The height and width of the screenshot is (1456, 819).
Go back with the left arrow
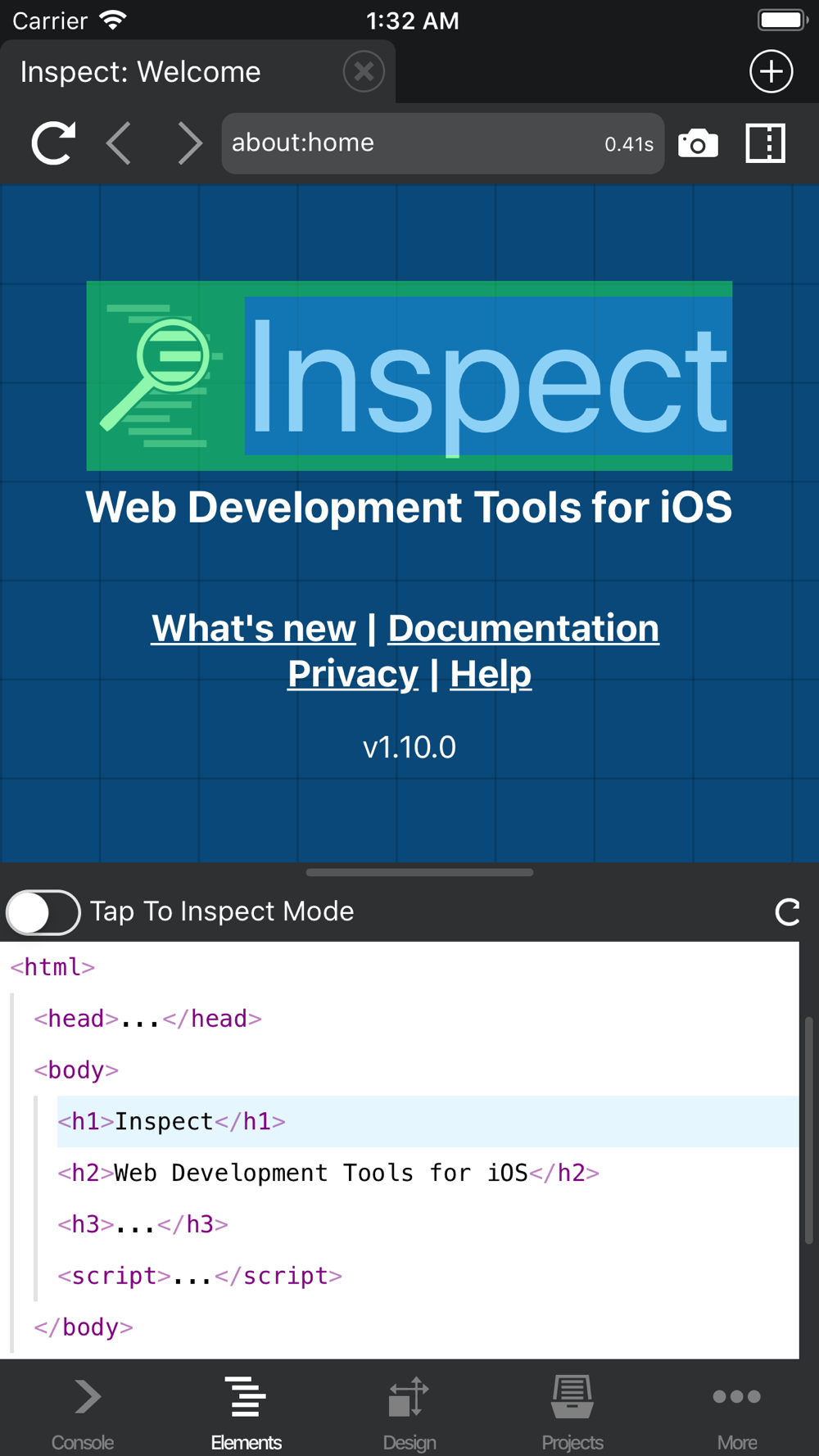click(120, 143)
